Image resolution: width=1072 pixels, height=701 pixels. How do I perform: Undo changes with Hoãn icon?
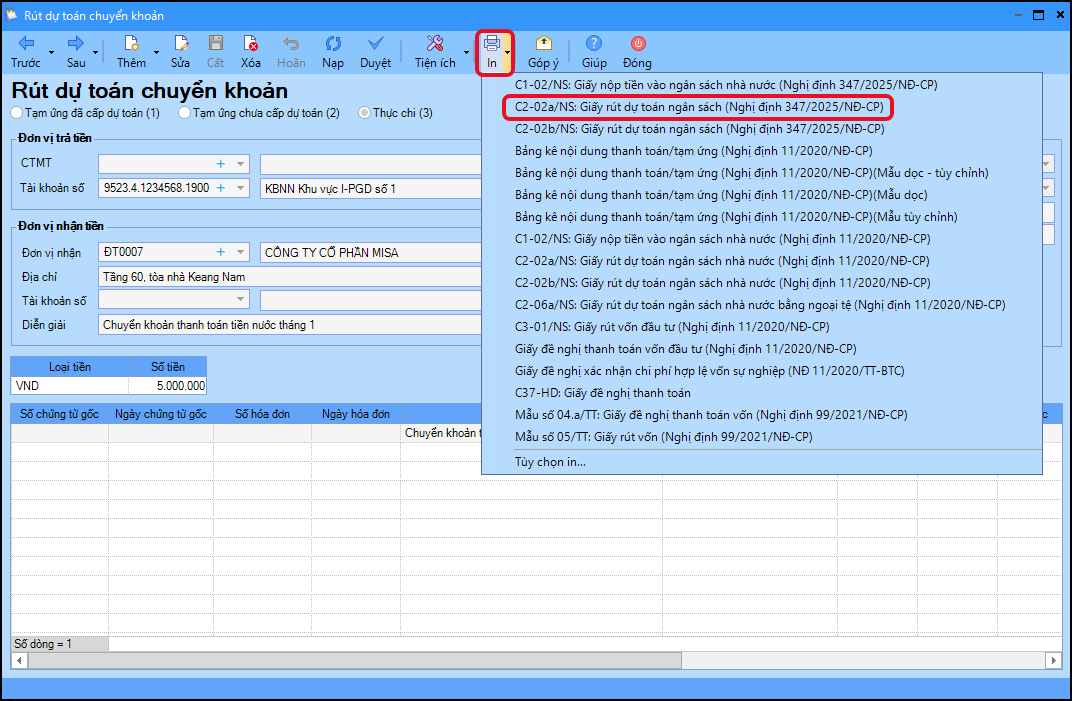point(291,44)
